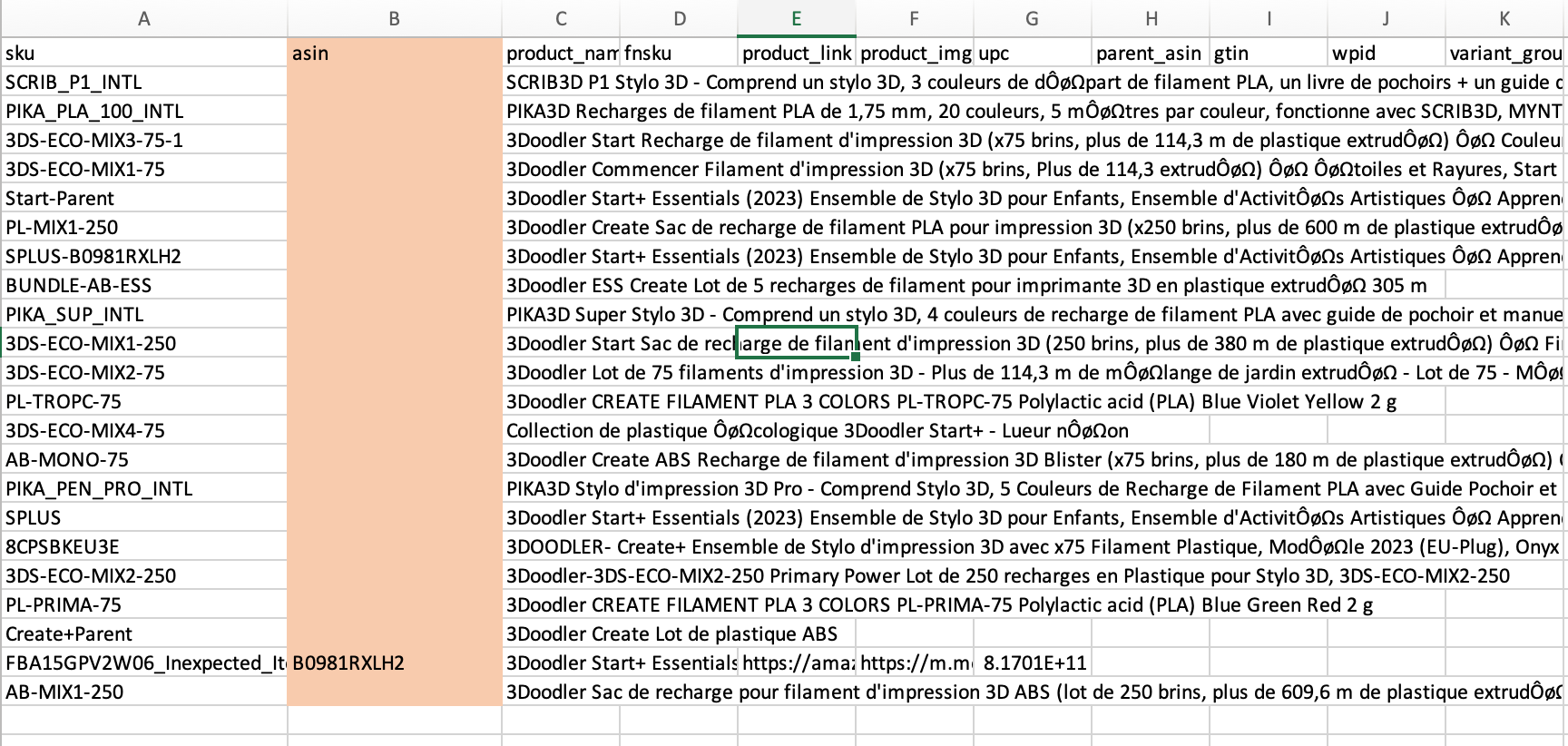
Task: Select column K header
Action: pos(1504,18)
